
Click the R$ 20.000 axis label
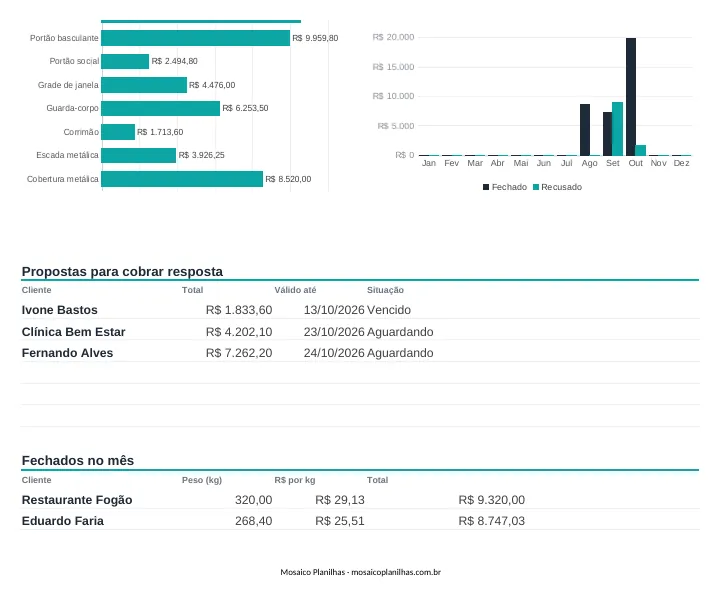[x=393, y=37]
